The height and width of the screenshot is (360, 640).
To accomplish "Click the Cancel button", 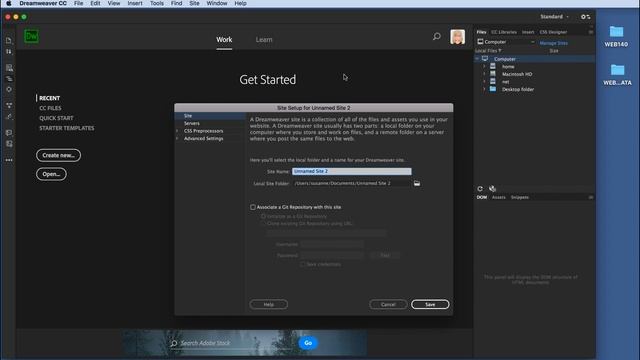I will coord(388,304).
